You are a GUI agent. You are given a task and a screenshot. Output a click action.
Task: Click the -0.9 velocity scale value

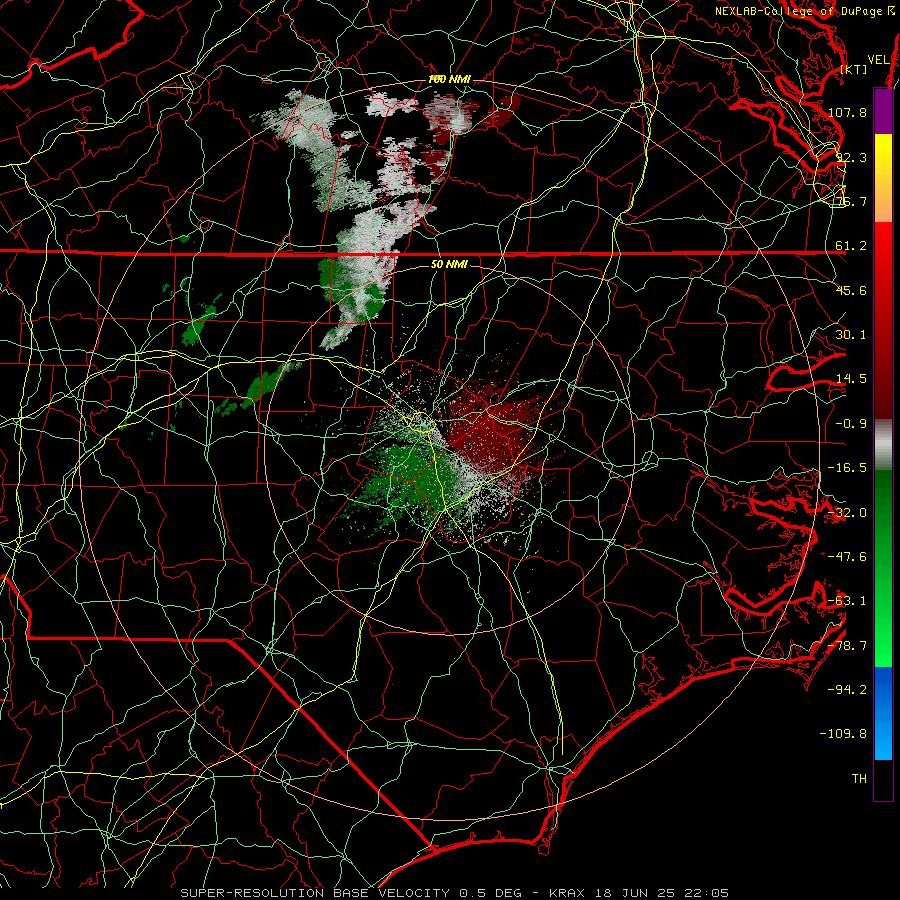(851, 424)
